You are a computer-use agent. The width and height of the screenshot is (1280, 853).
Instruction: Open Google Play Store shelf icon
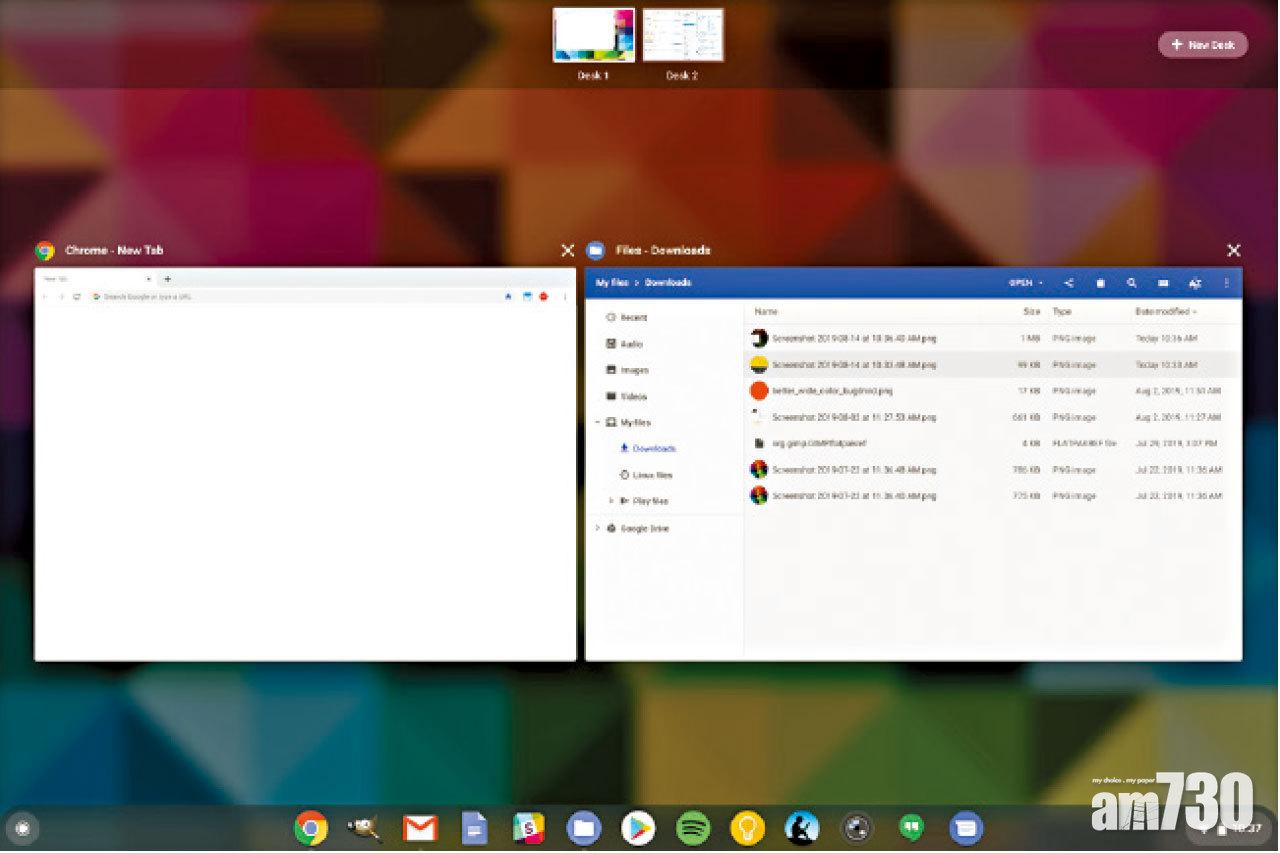click(x=638, y=828)
